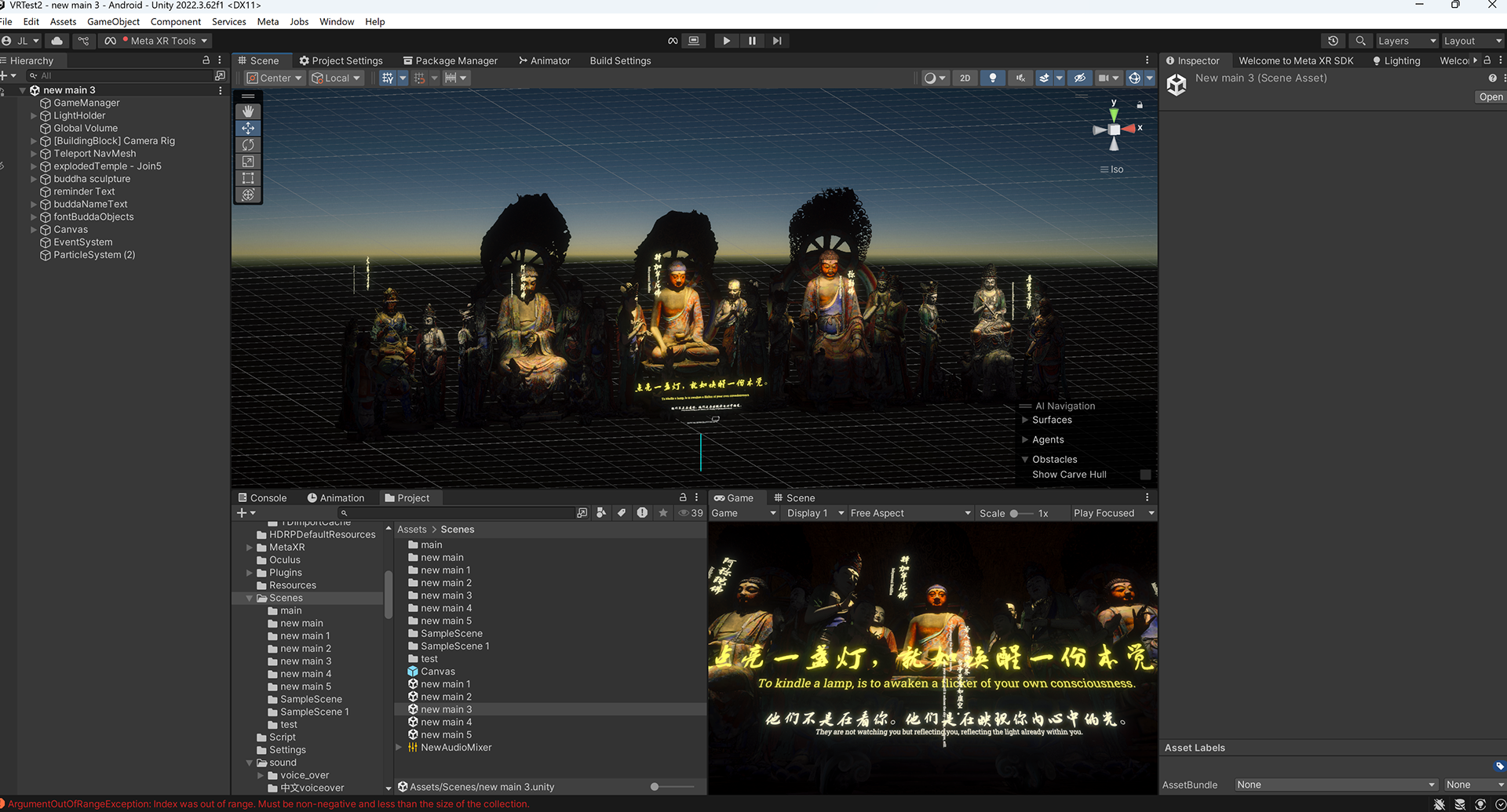Switch to the Console tab
This screenshot has height=812, width=1507.
coord(261,498)
